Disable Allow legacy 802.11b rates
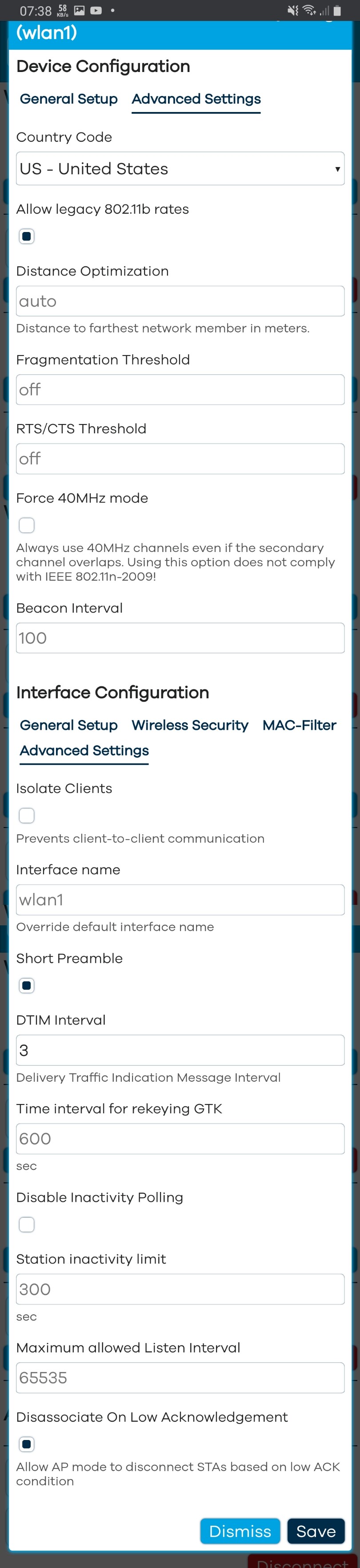Viewport: 360px width, 1568px height. click(x=26, y=236)
